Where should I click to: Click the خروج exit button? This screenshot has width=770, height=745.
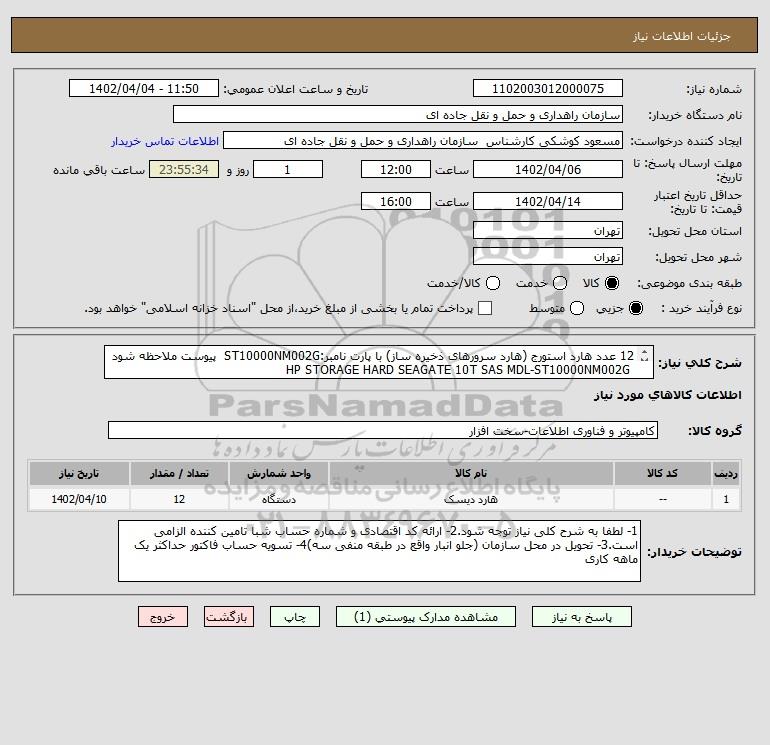click(x=163, y=617)
